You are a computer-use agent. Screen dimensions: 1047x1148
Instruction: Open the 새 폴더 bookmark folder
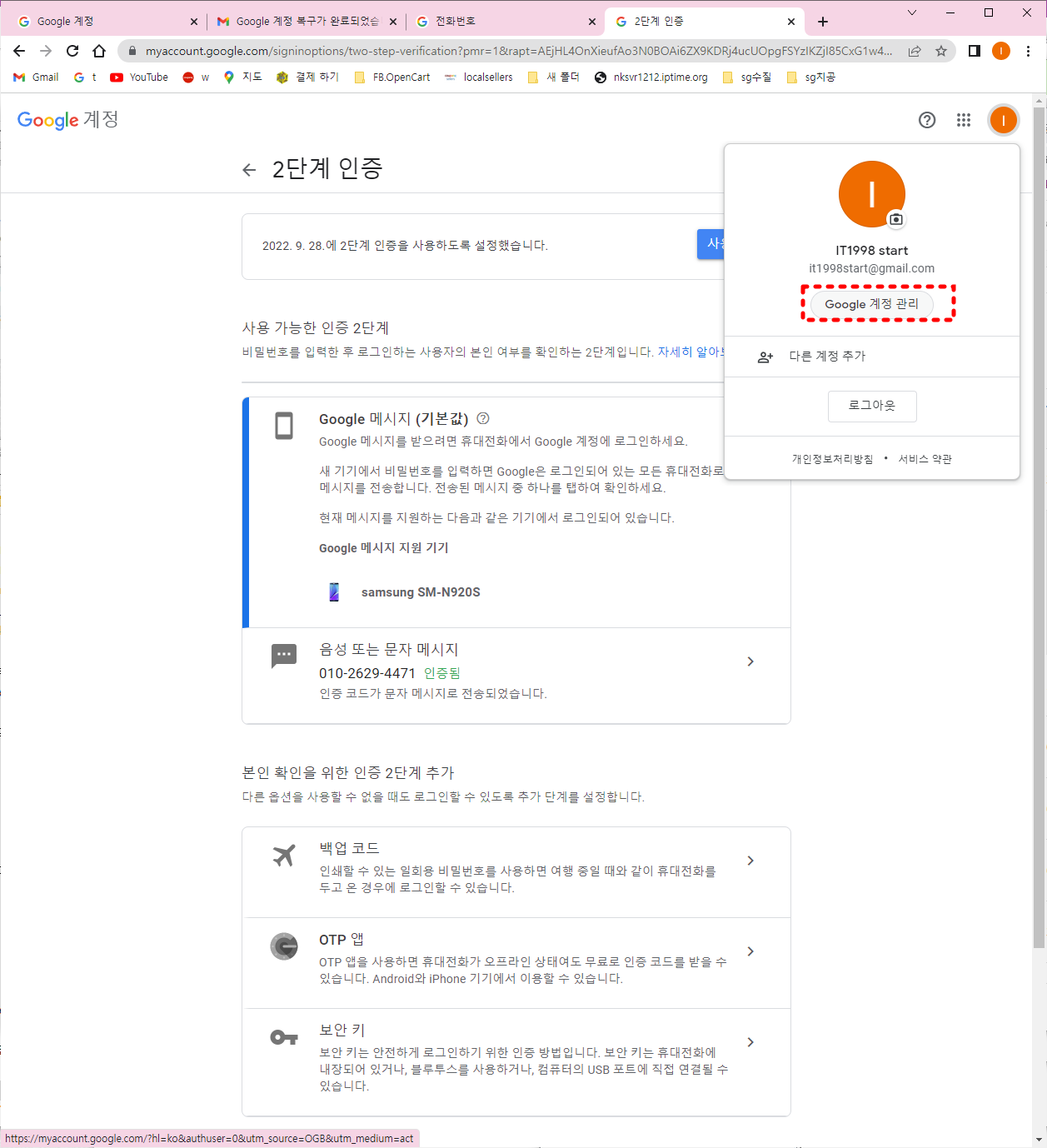tap(554, 77)
